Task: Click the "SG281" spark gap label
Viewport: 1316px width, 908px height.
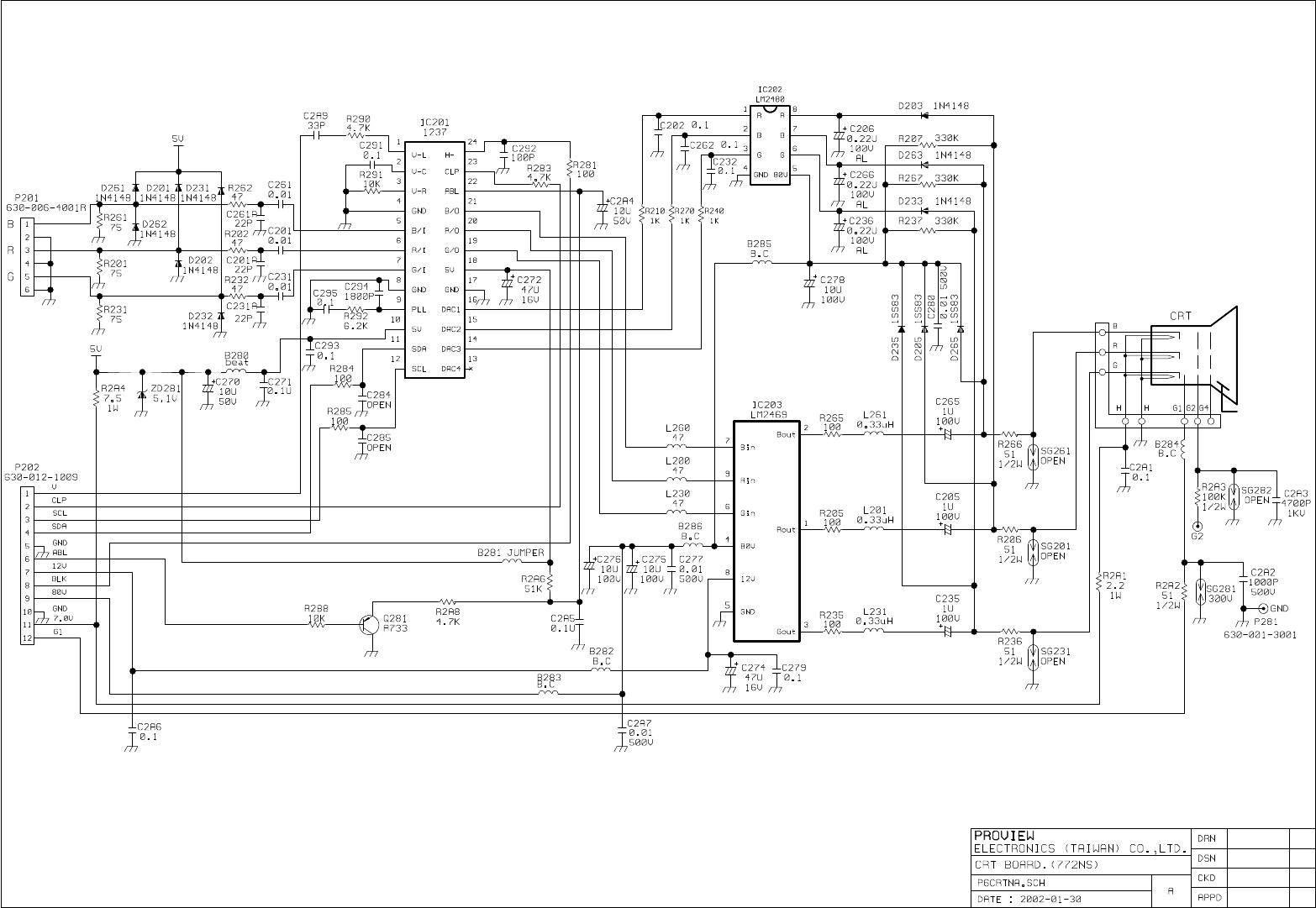Action: (1221, 589)
